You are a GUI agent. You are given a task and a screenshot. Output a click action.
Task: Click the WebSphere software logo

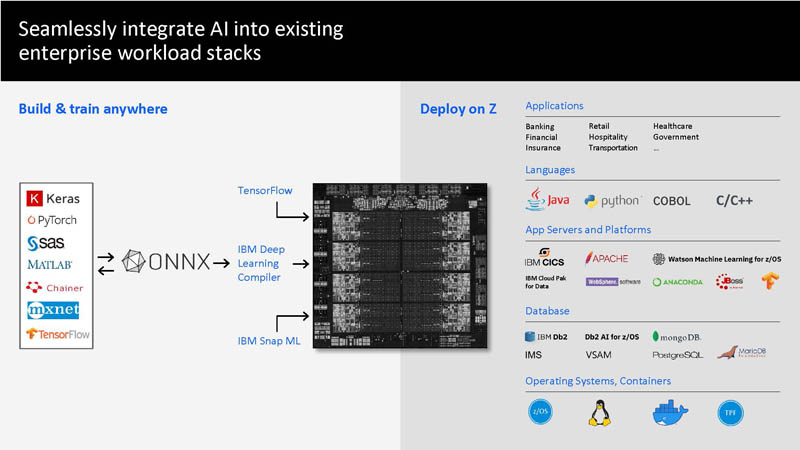coord(613,282)
